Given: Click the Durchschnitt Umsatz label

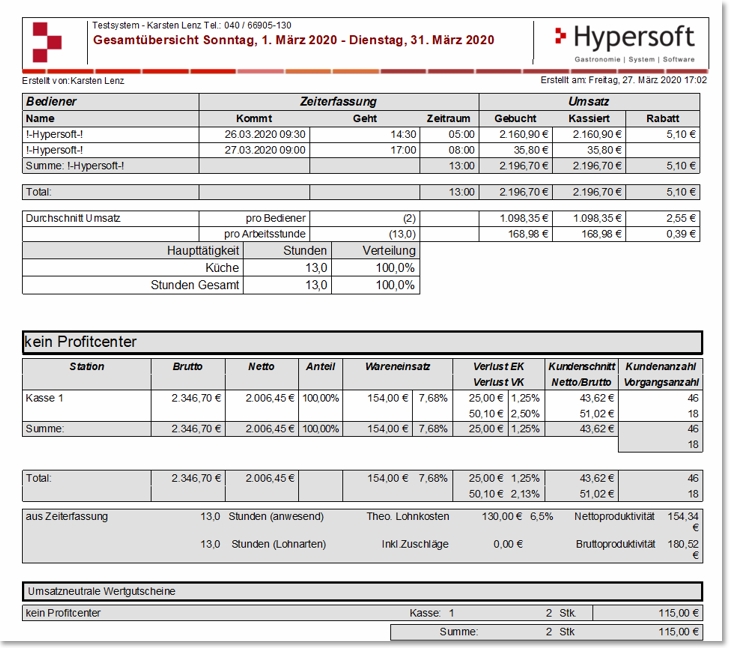Looking at the screenshot, I should coord(73,218).
